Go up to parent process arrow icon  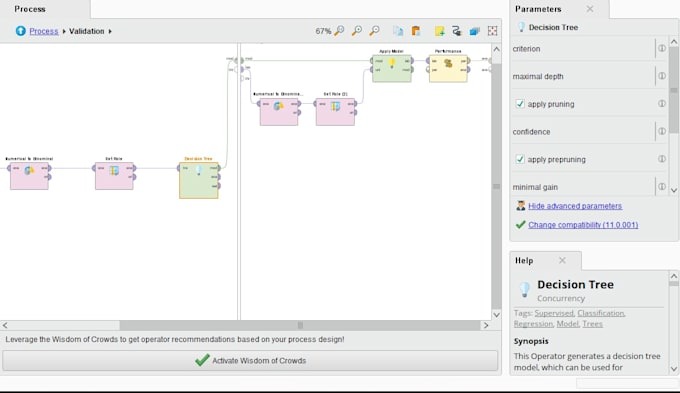tap(20, 31)
